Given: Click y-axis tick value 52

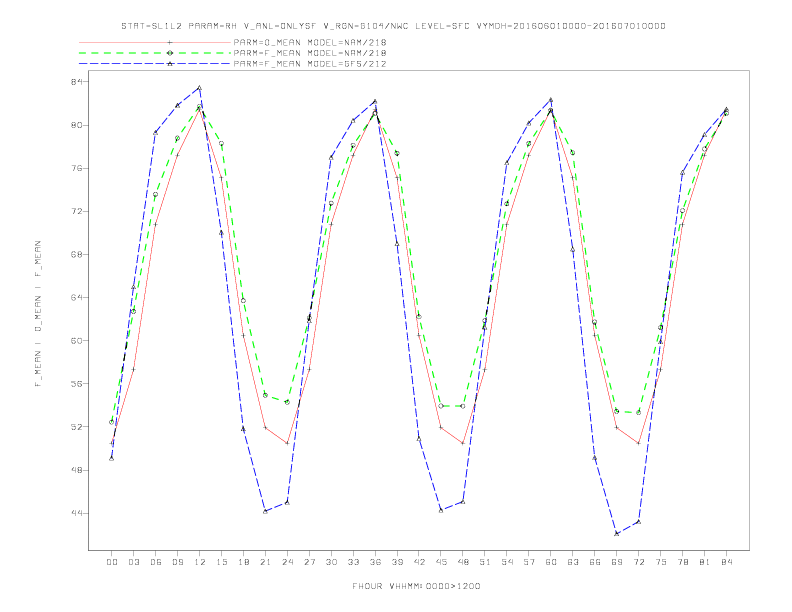Looking at the screenshot, I should pyautogui.click(x=77, y=427).
